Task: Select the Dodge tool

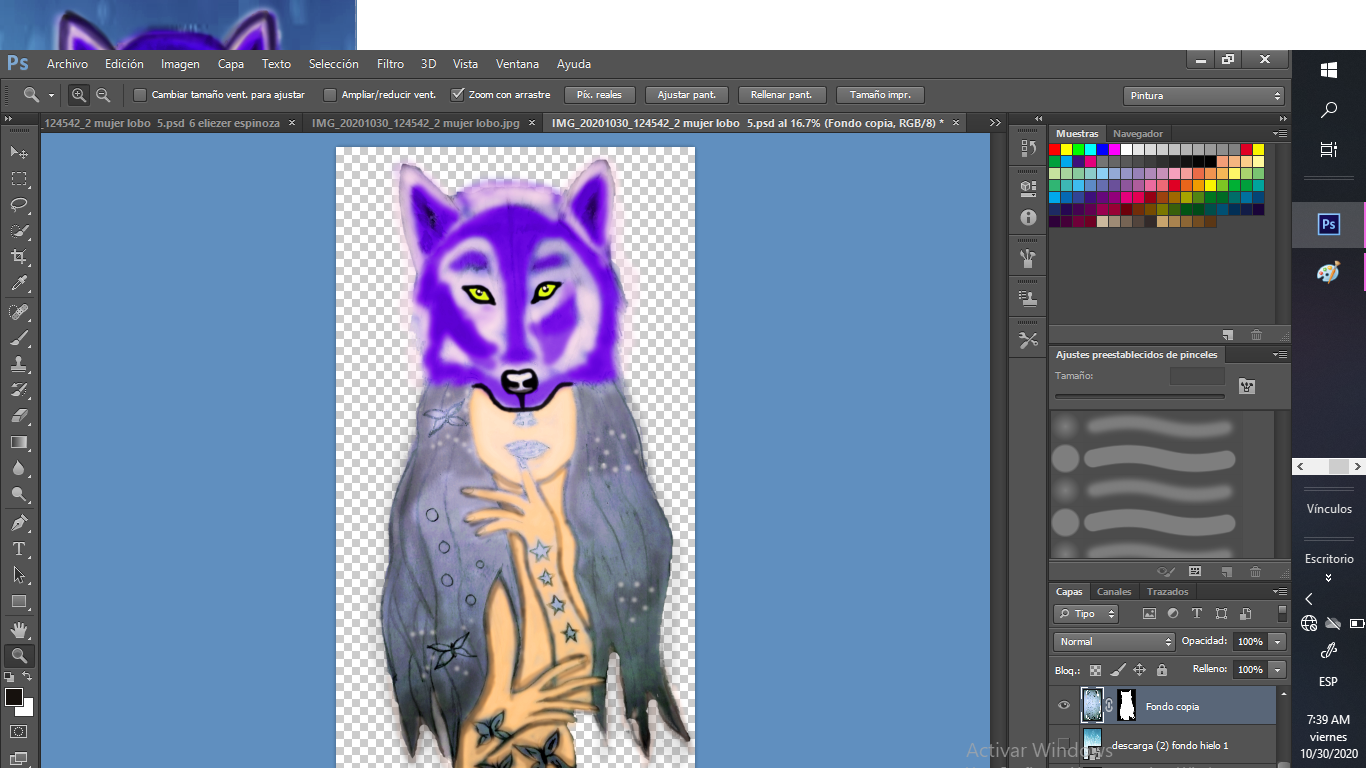Action: click(19, 494)
